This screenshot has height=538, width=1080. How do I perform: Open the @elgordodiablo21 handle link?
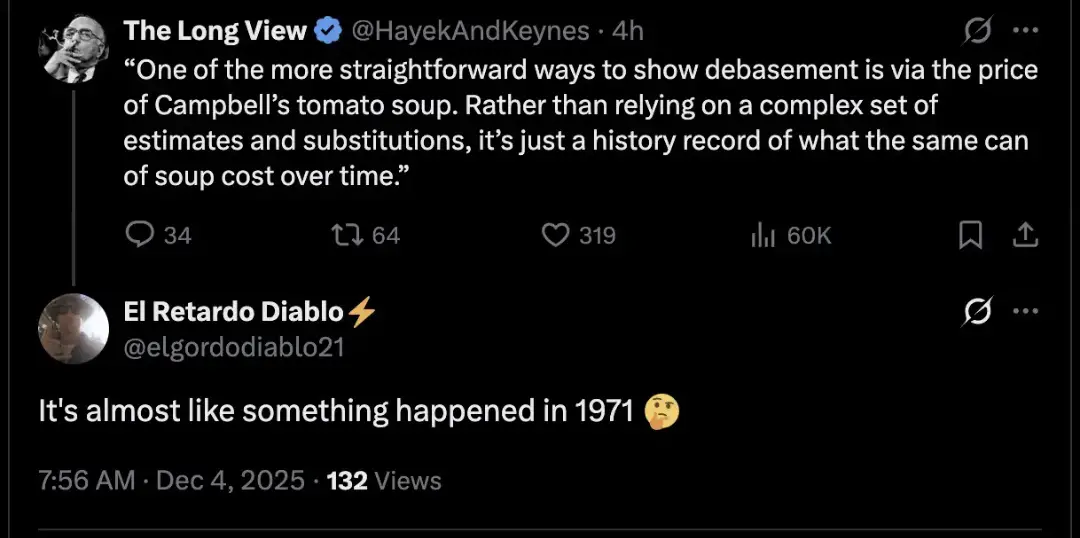click(234, 345)
